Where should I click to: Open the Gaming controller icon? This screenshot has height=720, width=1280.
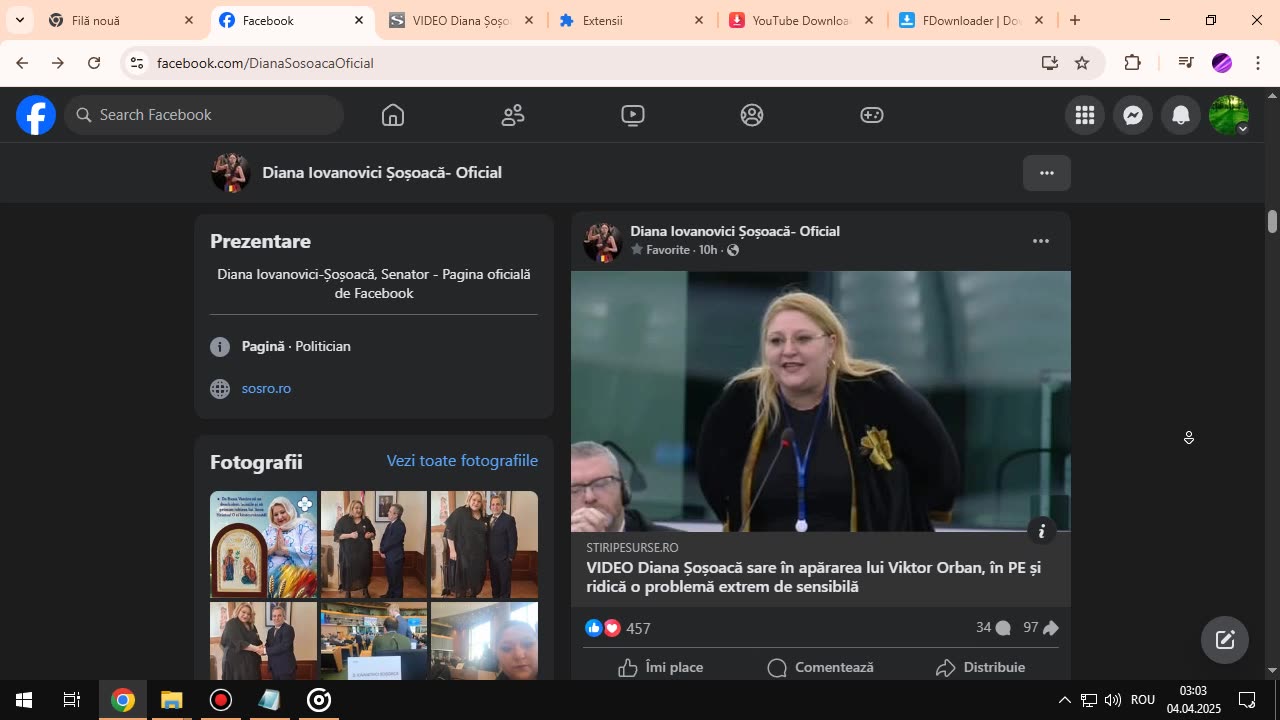tap(872, 115)
